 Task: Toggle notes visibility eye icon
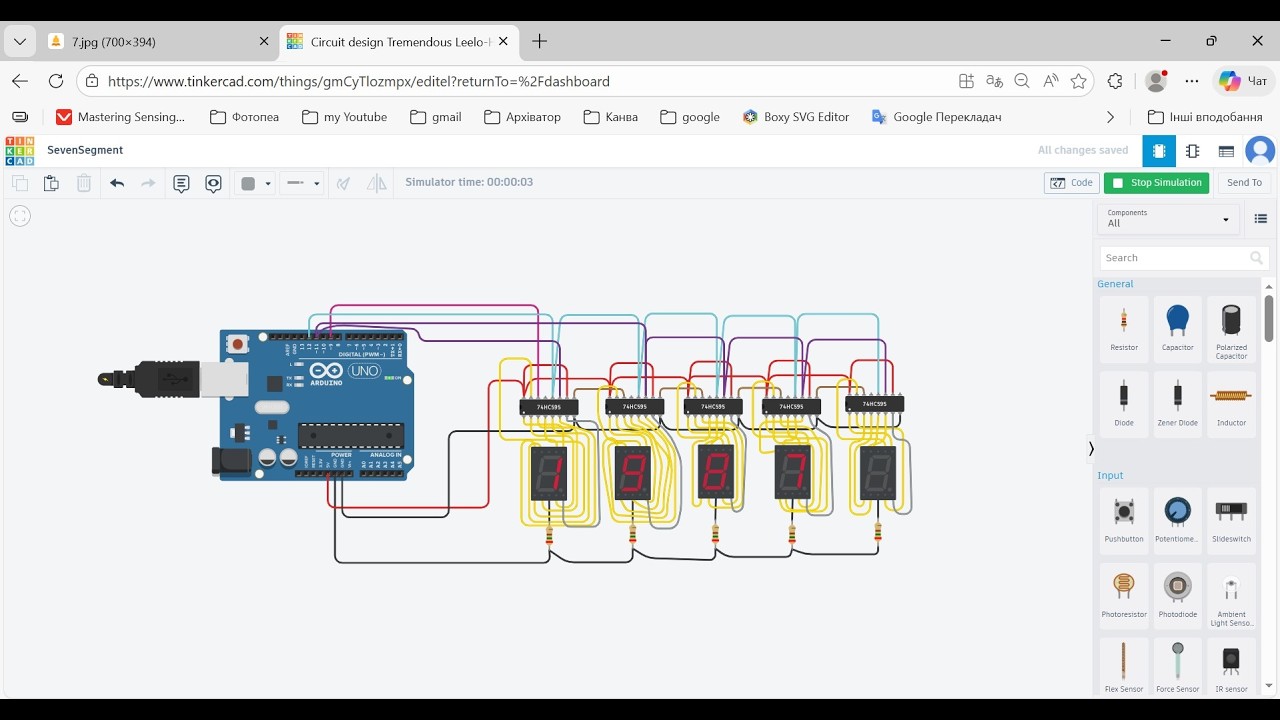point(213,183)
